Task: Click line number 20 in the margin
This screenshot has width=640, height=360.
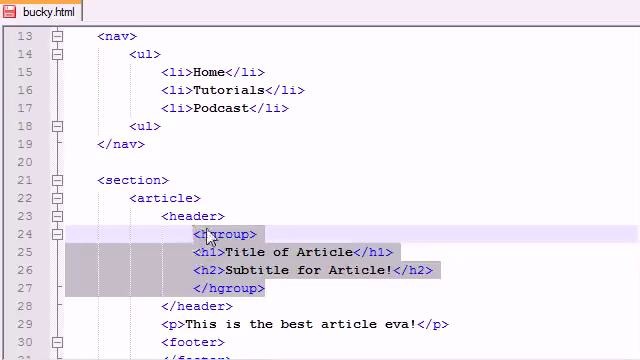Action: pos(25,162)
